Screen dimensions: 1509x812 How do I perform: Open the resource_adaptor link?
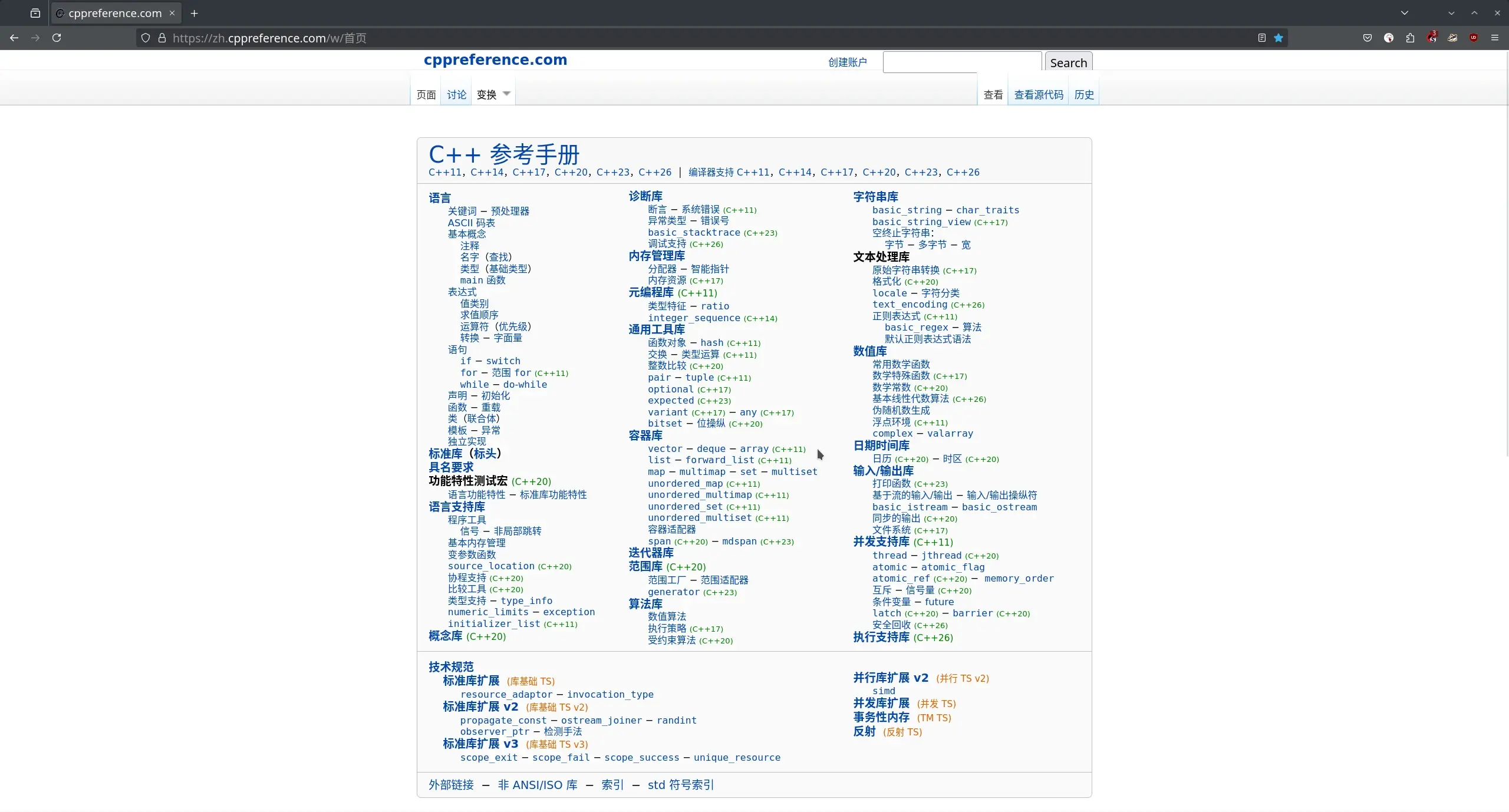tap(506, 695)
